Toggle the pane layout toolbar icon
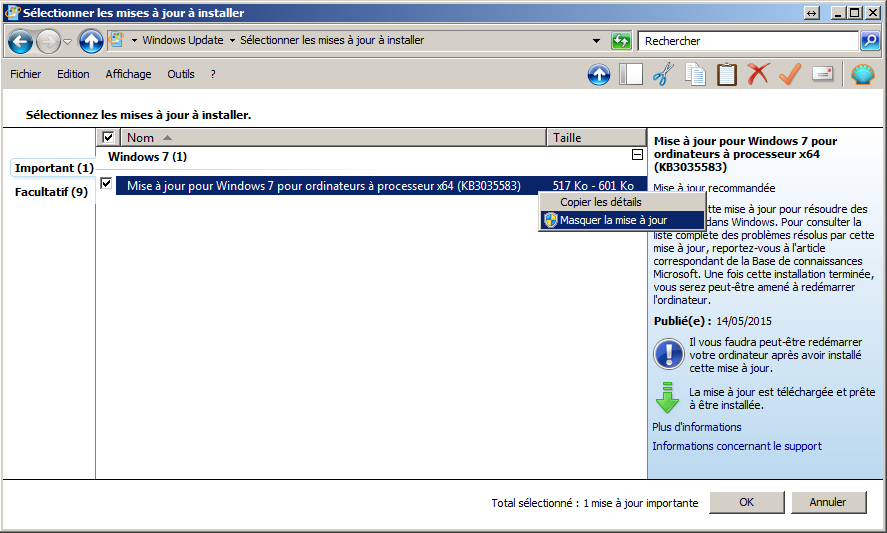 [x=631, y=74]
